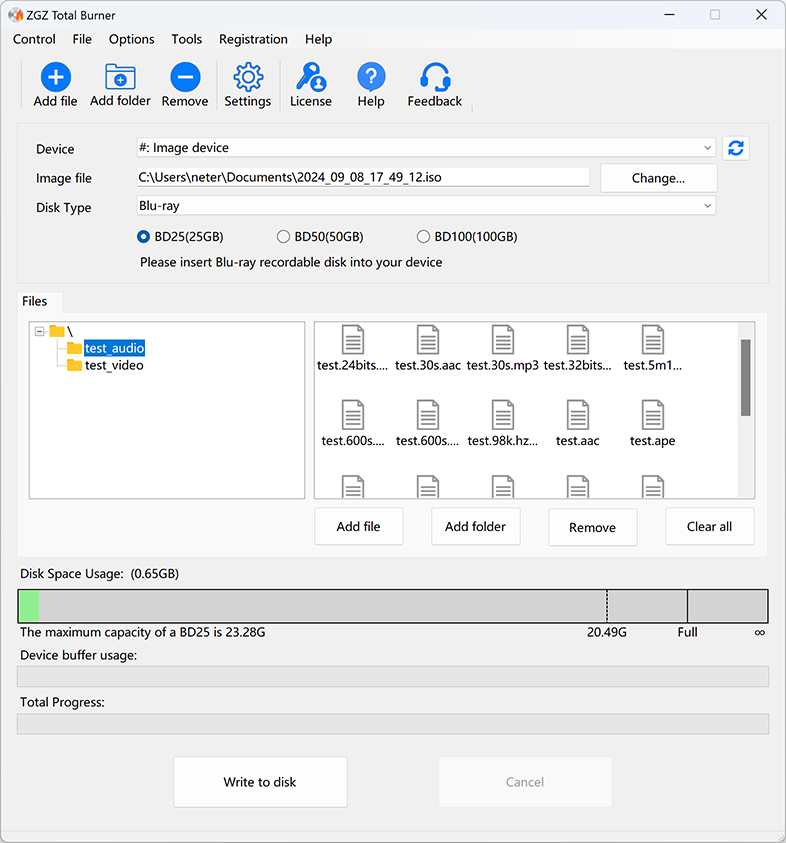This screenshot has width=786, height=843.
Task: Click the Image file path field
Action: click(363, 177)
